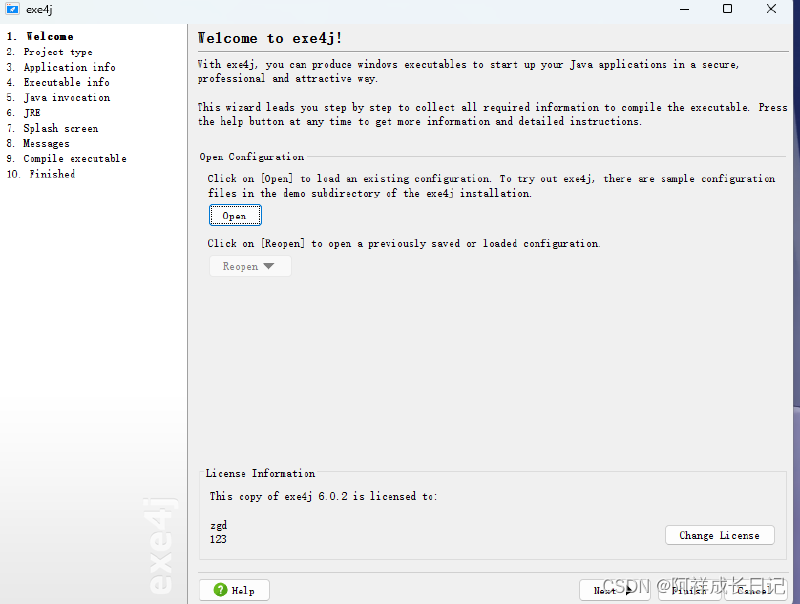
Task: Click the 'exe4j' title bar text
Action: [x=39, y=9]
